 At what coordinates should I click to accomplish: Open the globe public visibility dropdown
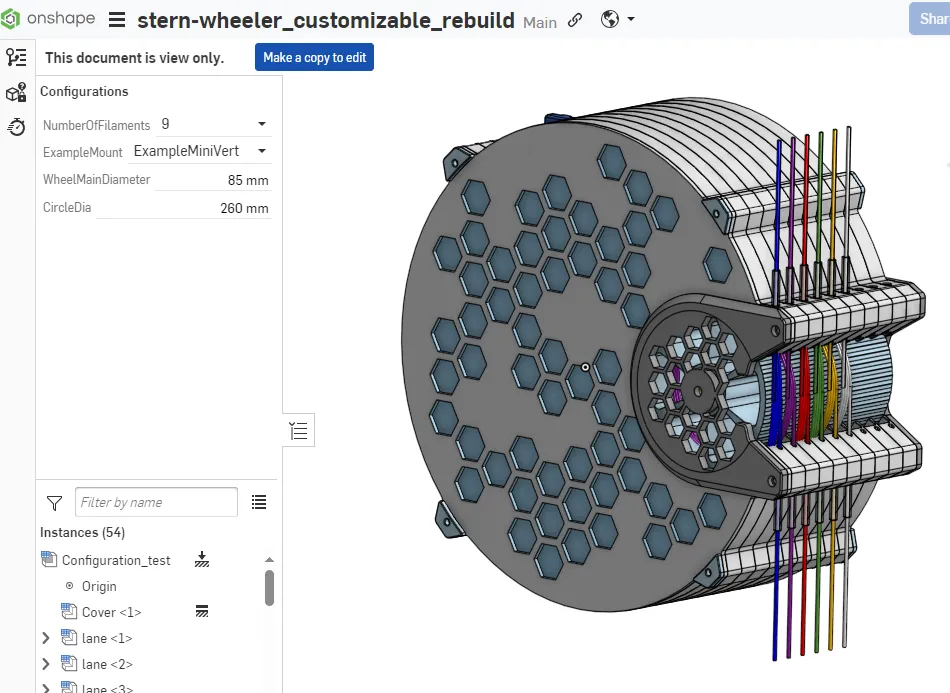618,20
